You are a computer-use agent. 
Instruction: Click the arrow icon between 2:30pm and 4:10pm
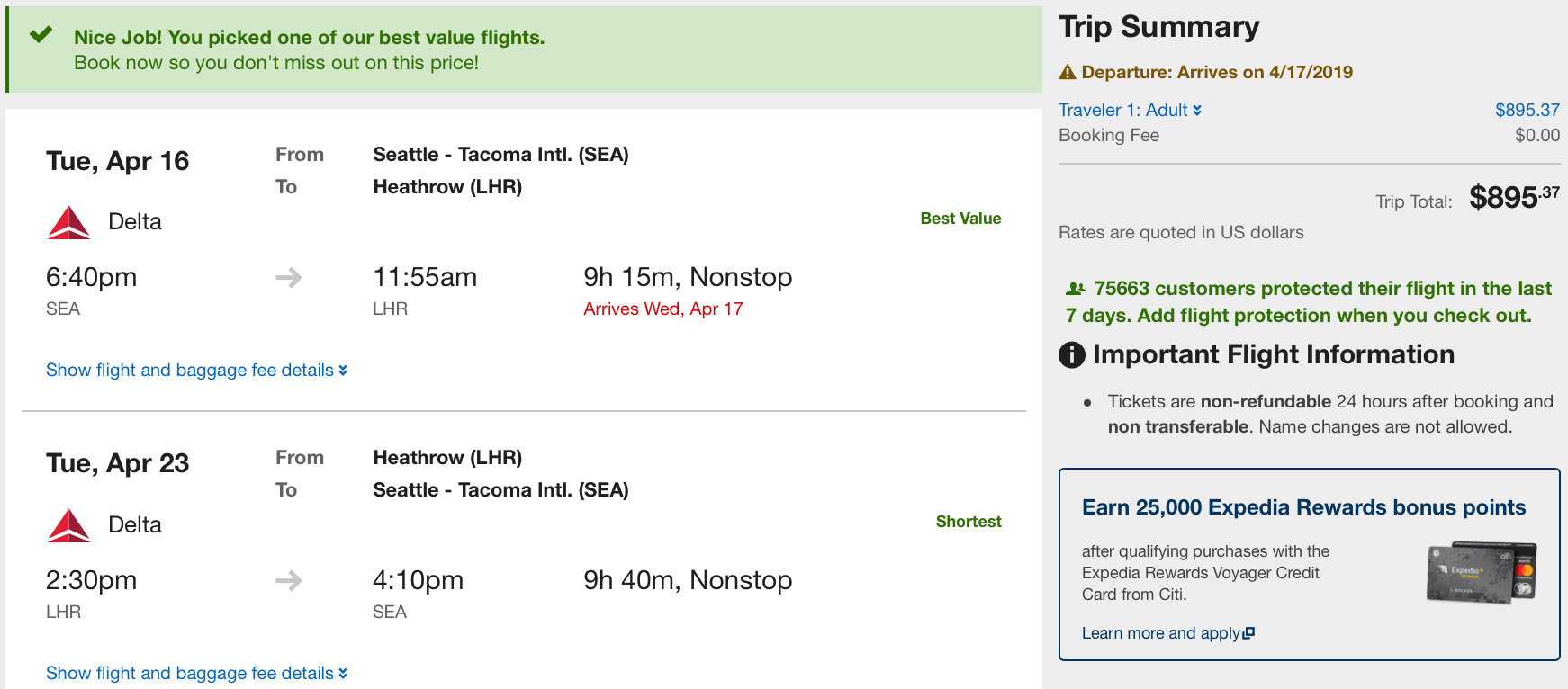point(289,580)
